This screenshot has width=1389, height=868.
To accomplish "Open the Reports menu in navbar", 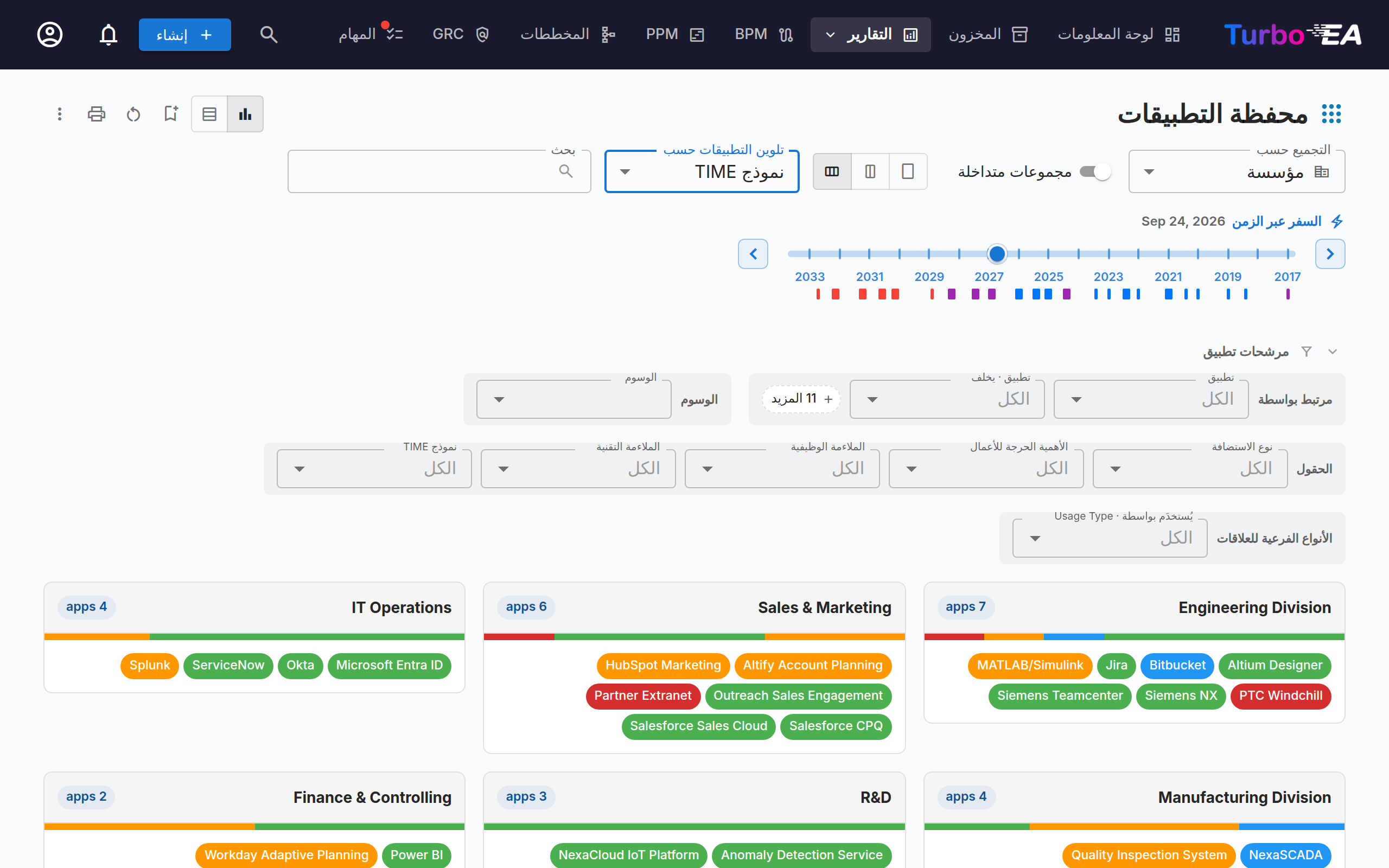I will point(871,34).
